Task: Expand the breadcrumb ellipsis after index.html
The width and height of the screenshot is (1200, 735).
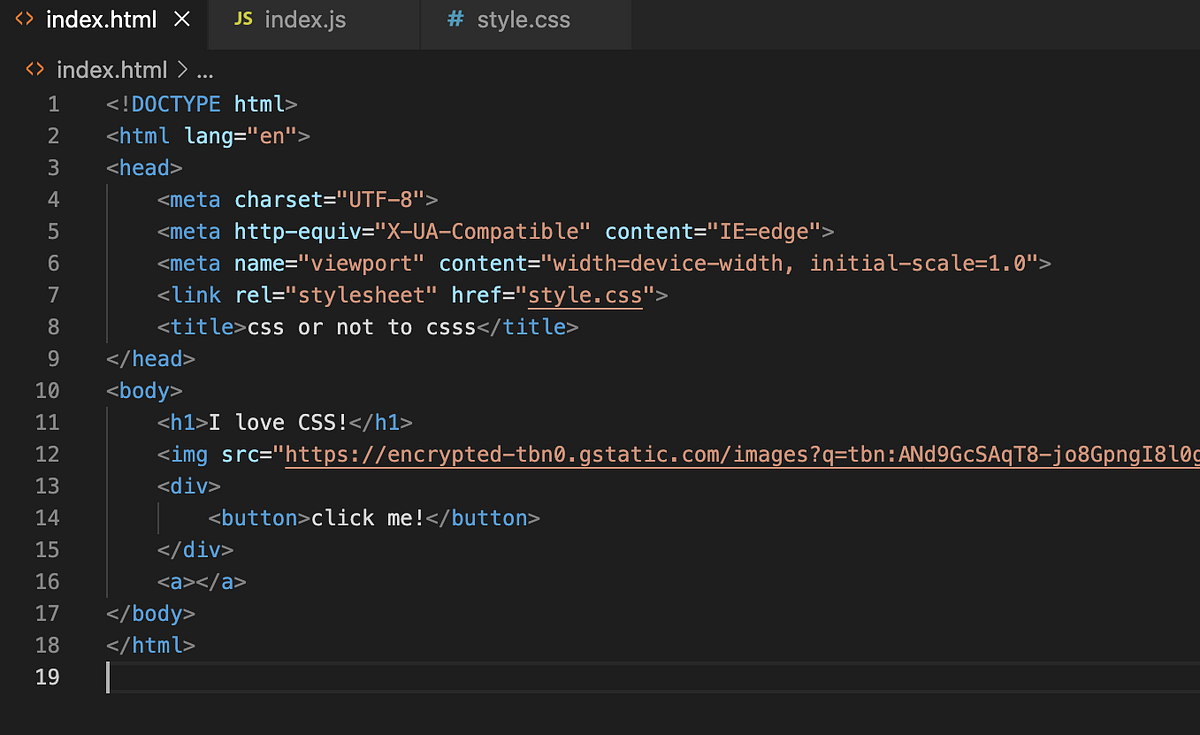Action: (x=205, y=70)
